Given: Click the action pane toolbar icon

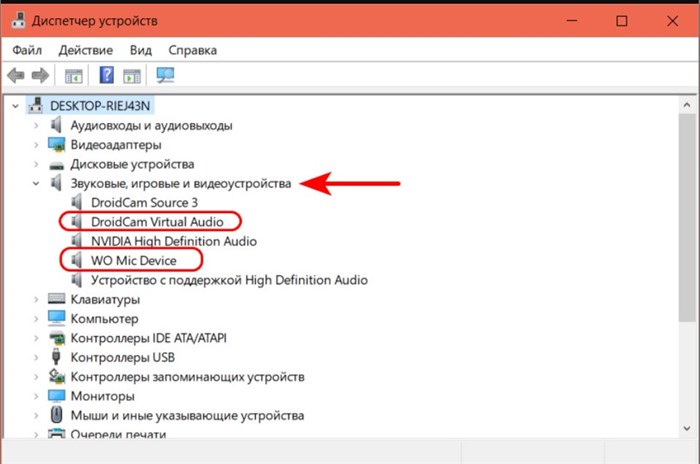Looking at the screenshot, I should point(132,76).
